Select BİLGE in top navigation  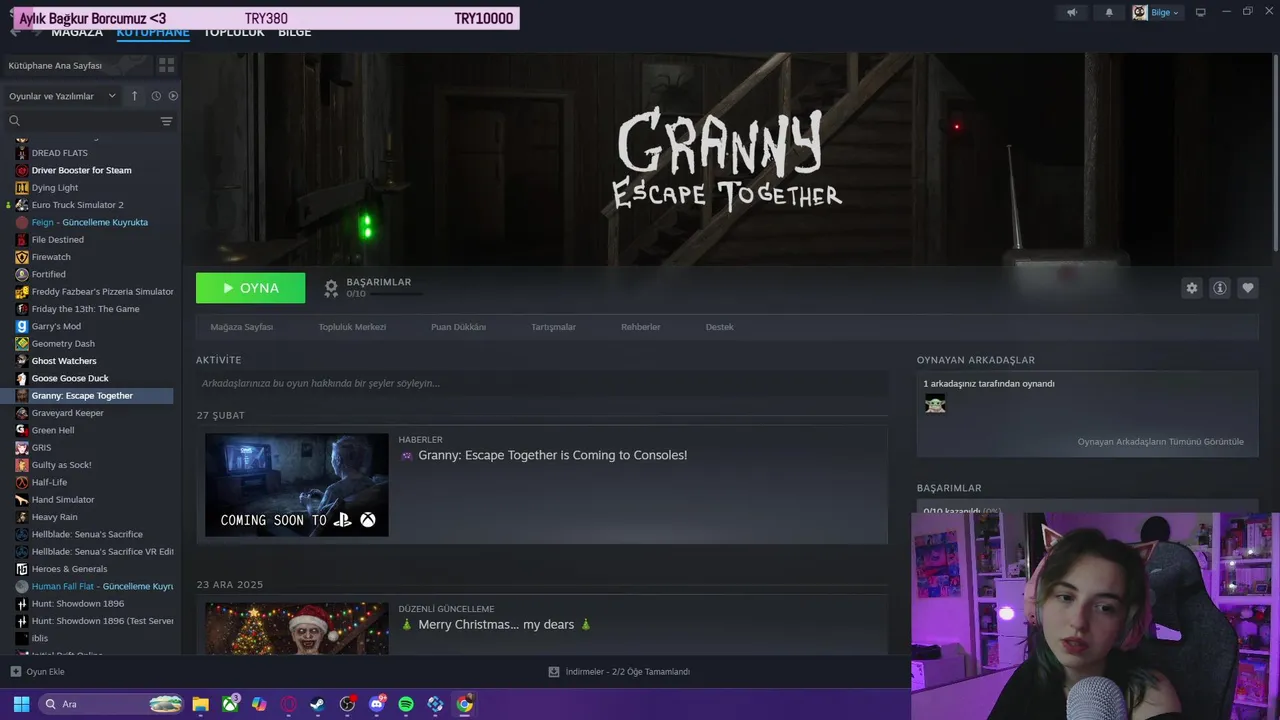click(294, 32)
